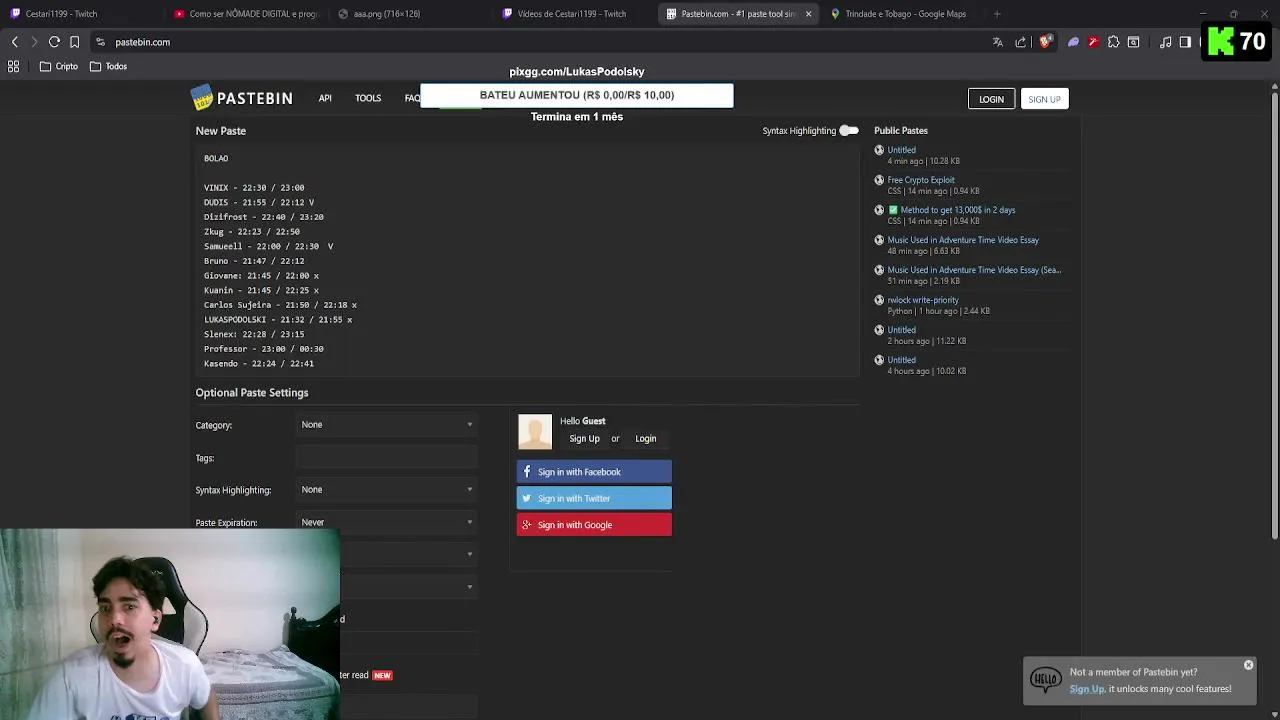Click the translate page icon
Viewport: 1280px width, 720px height.
pyautogui.click(x=997, y=42)
